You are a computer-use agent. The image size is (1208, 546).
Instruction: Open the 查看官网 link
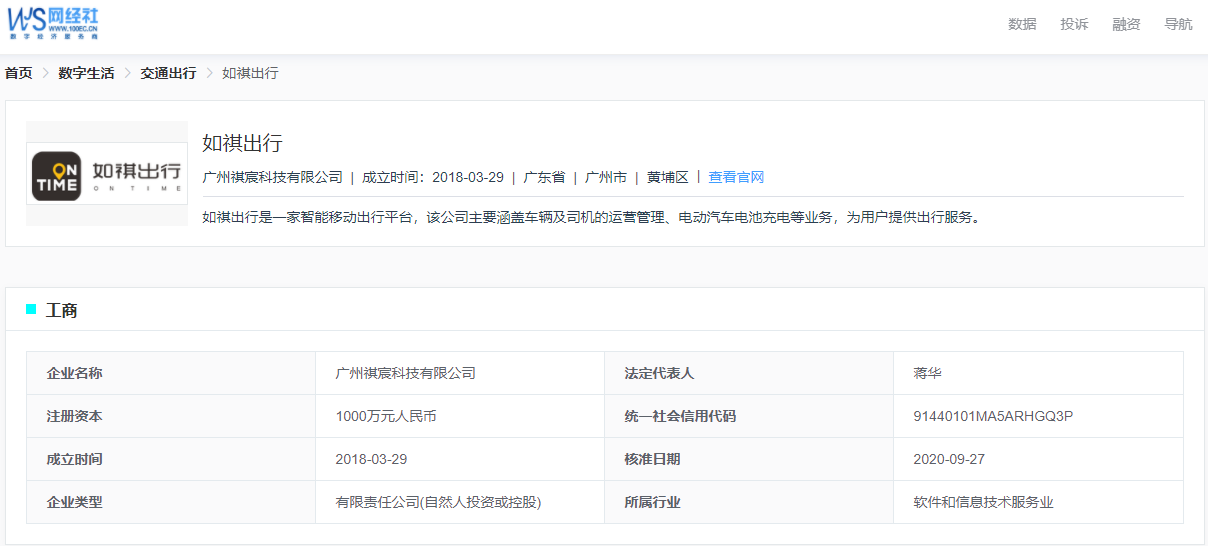point(736,177)
